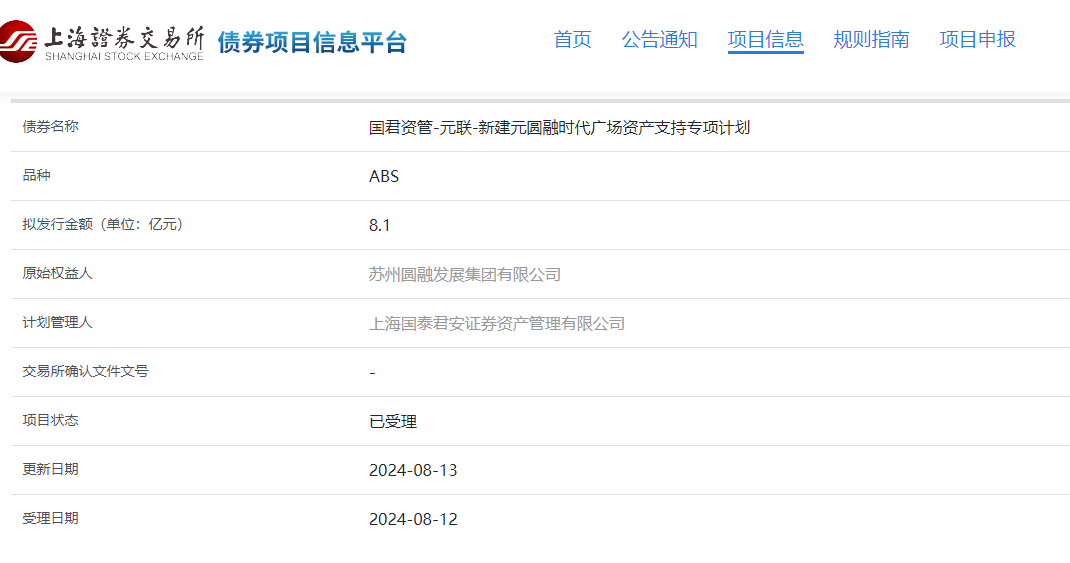
Task: Click the ABS product type value
Action: point(384,176)
